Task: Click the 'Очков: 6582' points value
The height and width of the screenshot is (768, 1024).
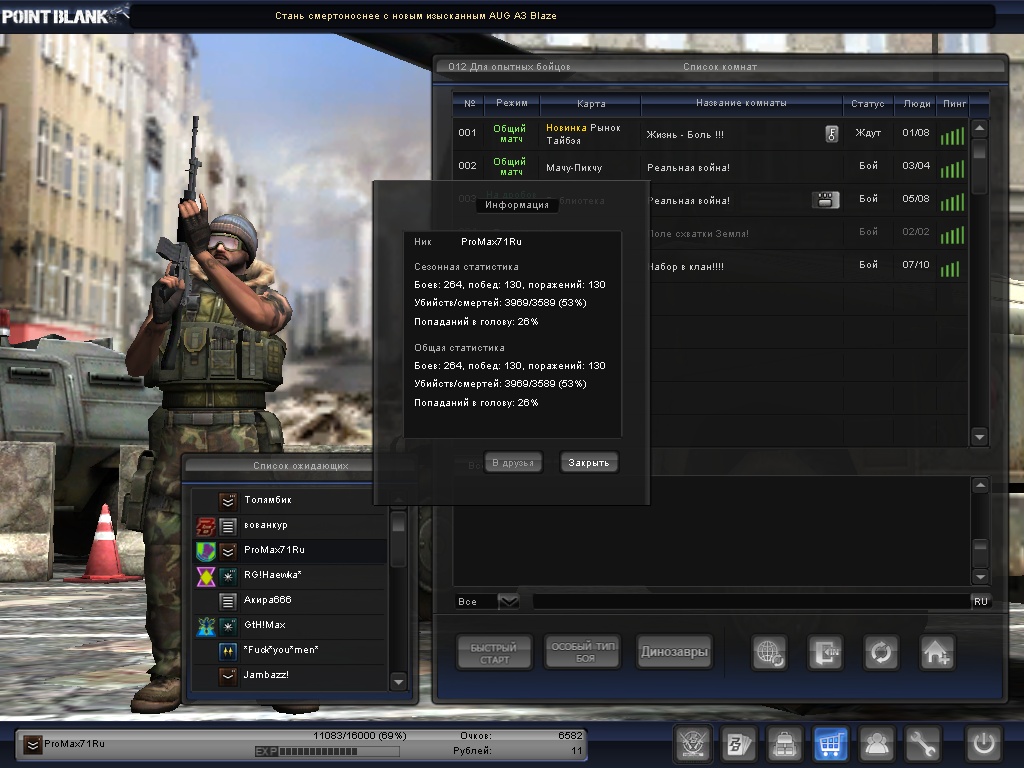Action: click(x=520, y=735)
